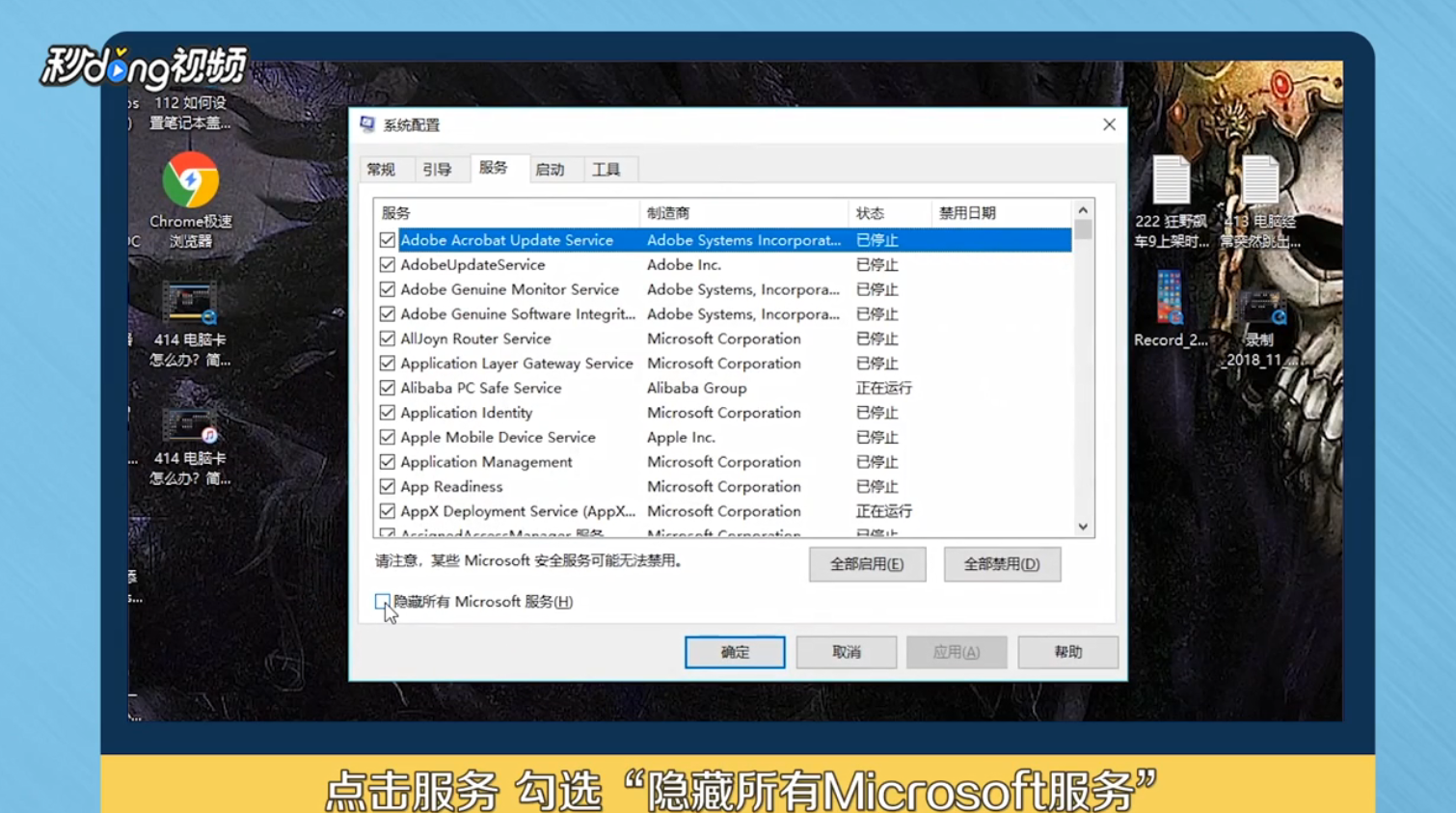Screen dimensions: 1456x813
Task: Click the system configuration title bar icon
Action: point(367,124)
